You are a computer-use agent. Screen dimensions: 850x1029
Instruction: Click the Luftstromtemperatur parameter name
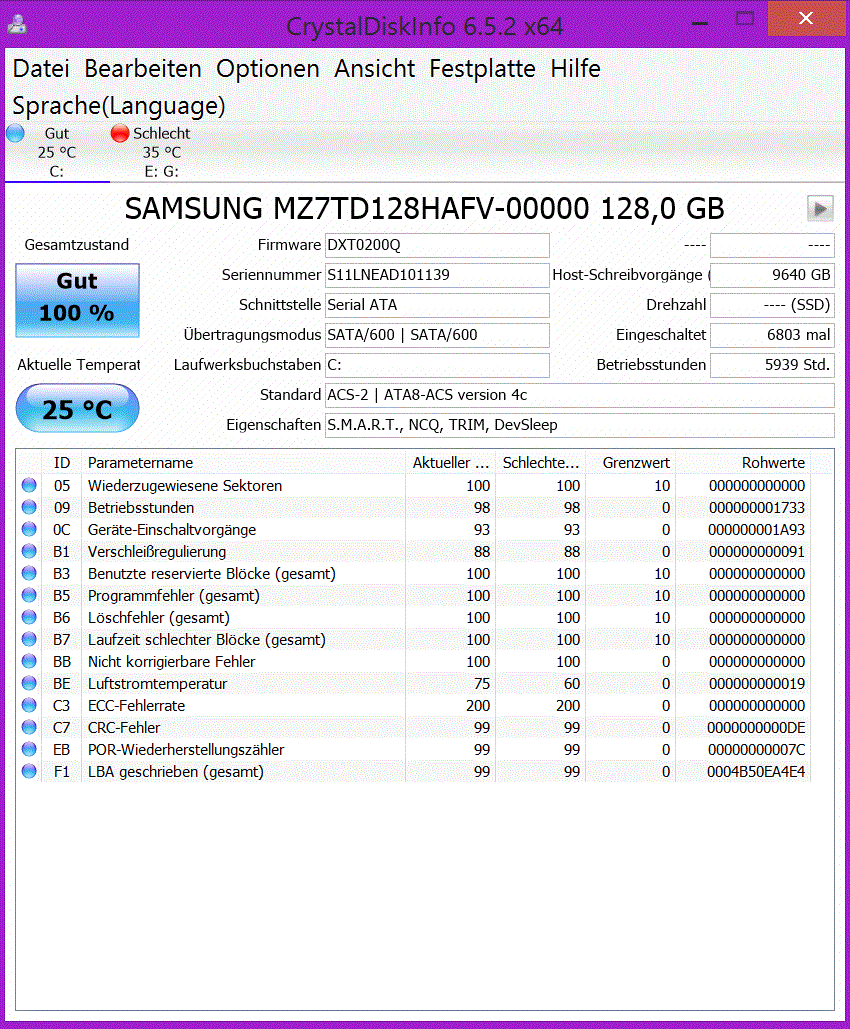158,684
